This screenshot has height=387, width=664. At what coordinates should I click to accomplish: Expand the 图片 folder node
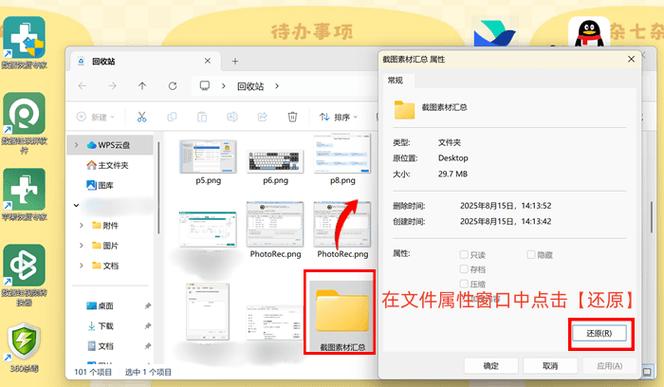point(81,245)
